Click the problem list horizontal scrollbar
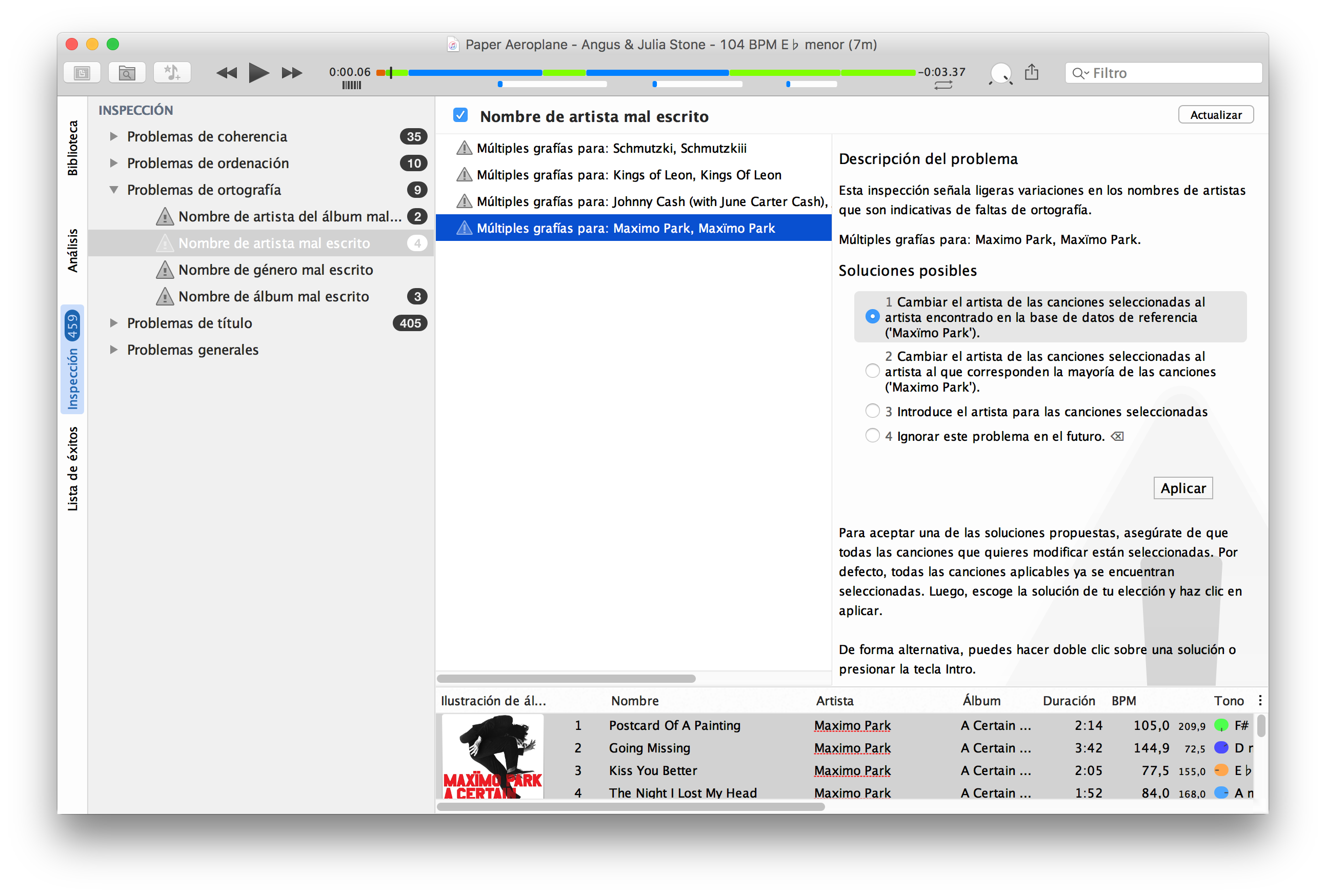The height and width of the screenshot is (896, 1326). [566, 679]
